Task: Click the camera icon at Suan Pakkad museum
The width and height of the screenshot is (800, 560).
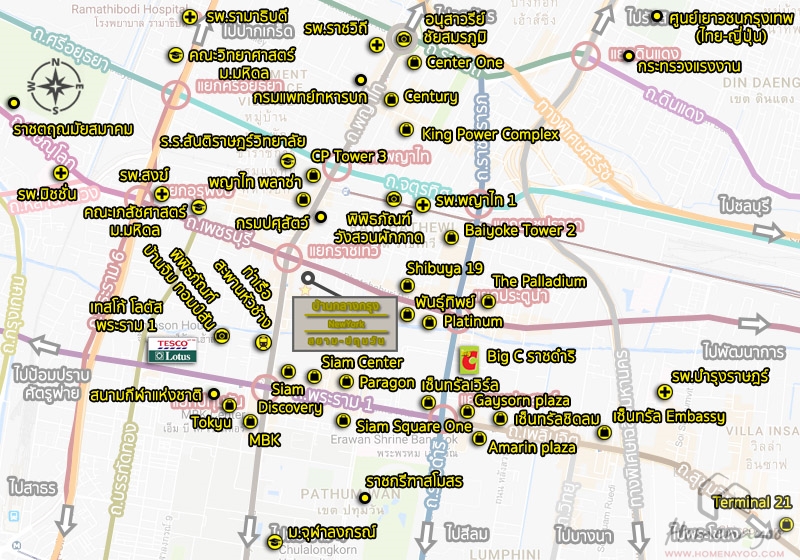Action: pyautogui.click(x=393, y=199)
